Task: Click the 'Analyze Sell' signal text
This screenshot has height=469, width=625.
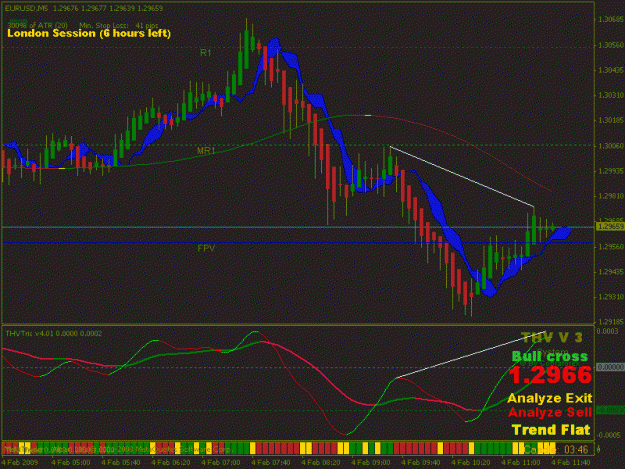Action: pyautogui.click(x=550, y=412)
